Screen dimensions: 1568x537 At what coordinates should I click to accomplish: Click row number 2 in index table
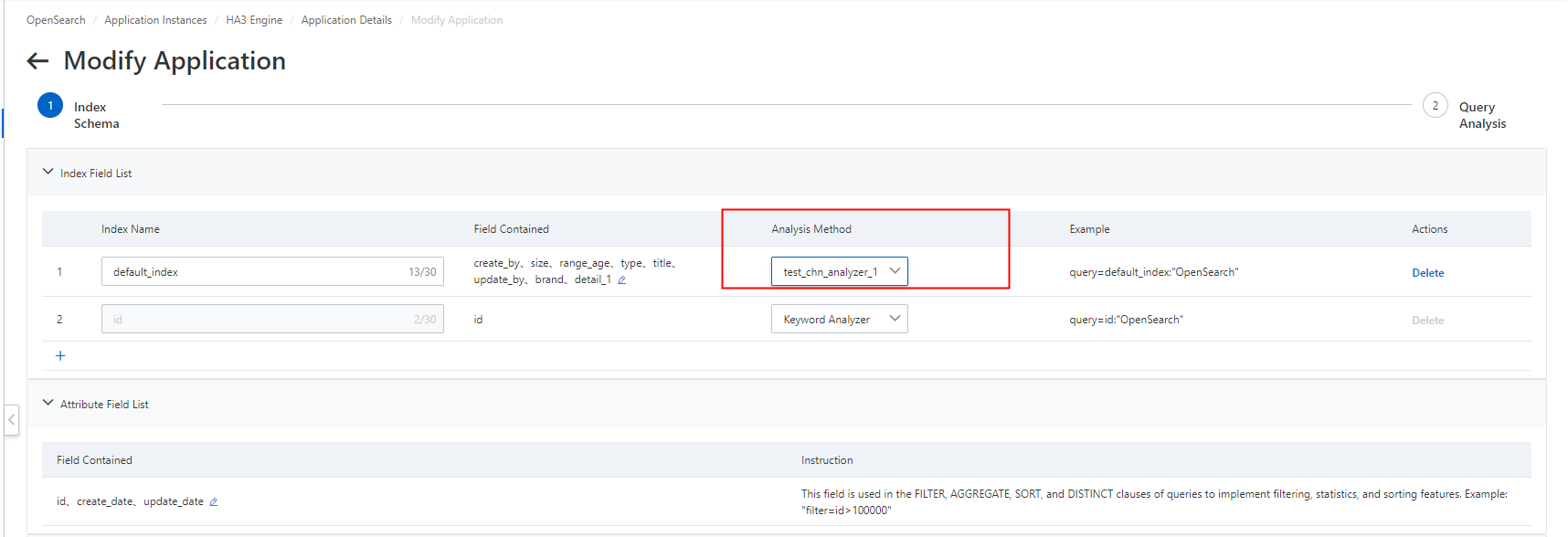pyautogui.click(x=59, y=320)
